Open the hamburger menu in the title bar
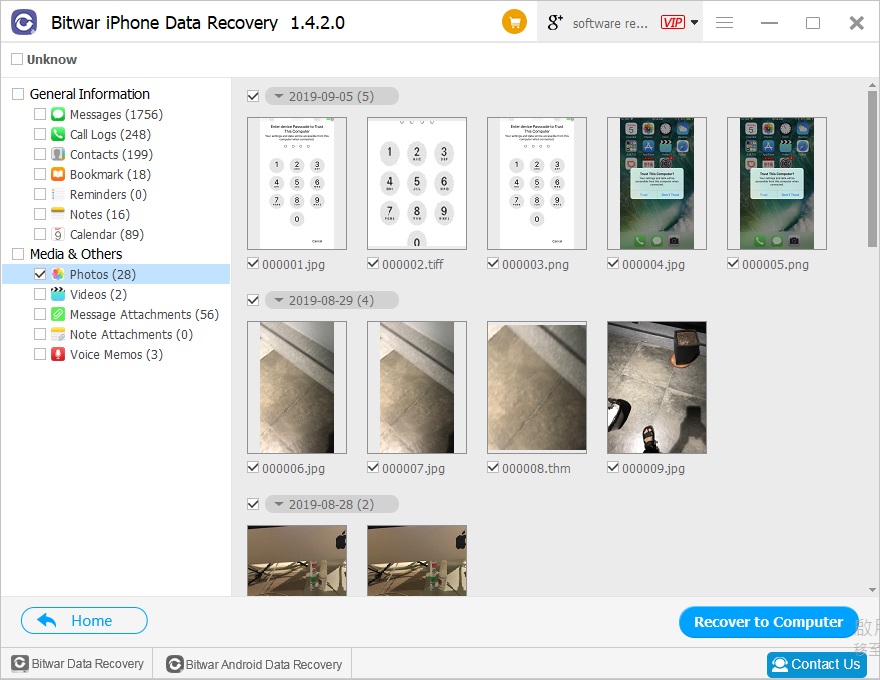The width and height of the screenshot is (880, 680). point(725,22)
